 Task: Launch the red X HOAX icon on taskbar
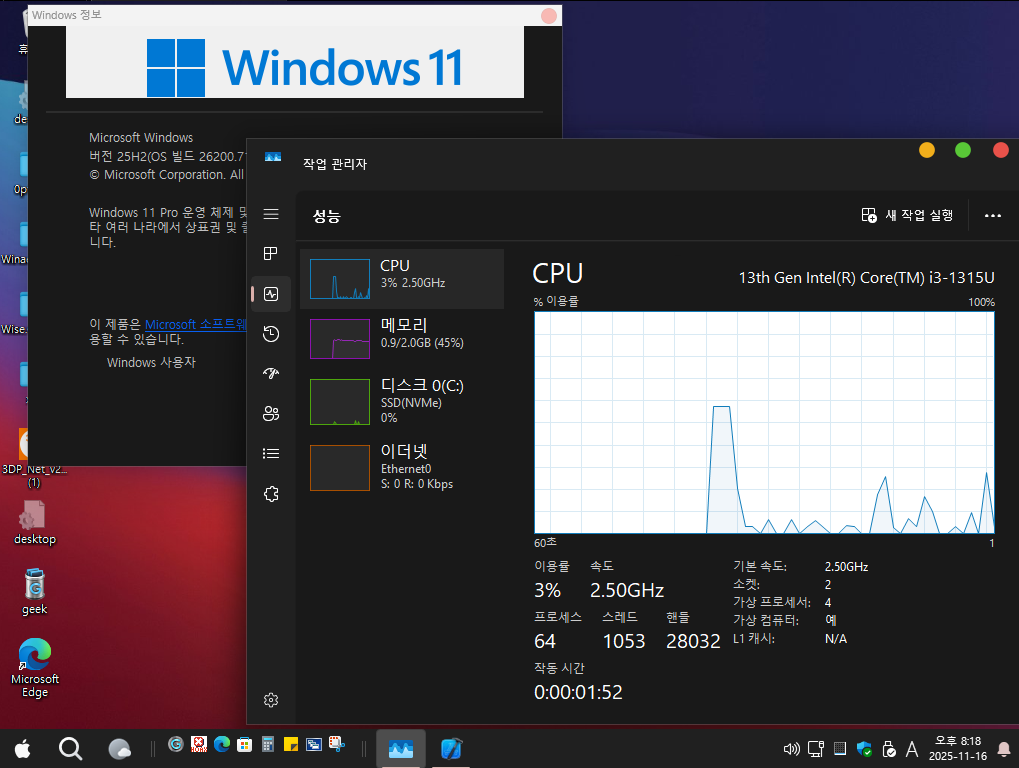[x=199, y=744]
